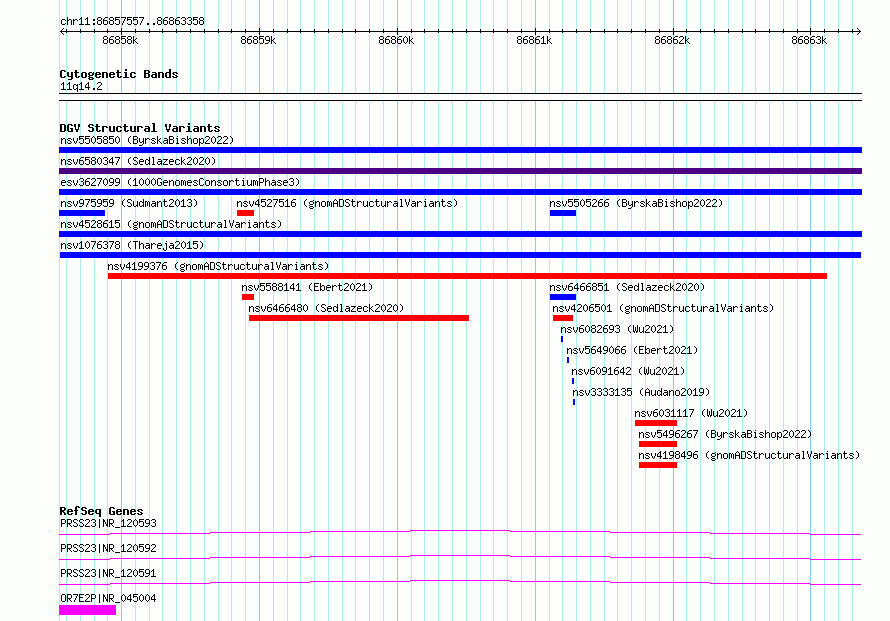This screenshot has width=890, height=621.
Task: Click the 86859k ruler tick label
Action: 258,40
